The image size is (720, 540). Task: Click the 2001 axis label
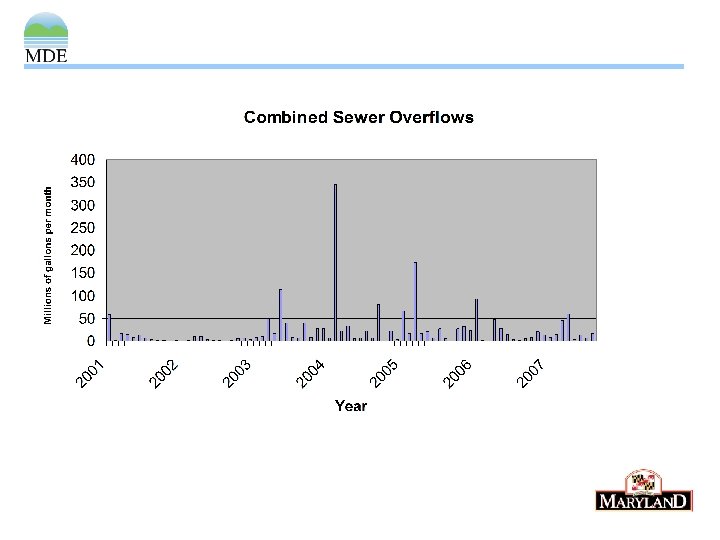[x=90, y=374]
